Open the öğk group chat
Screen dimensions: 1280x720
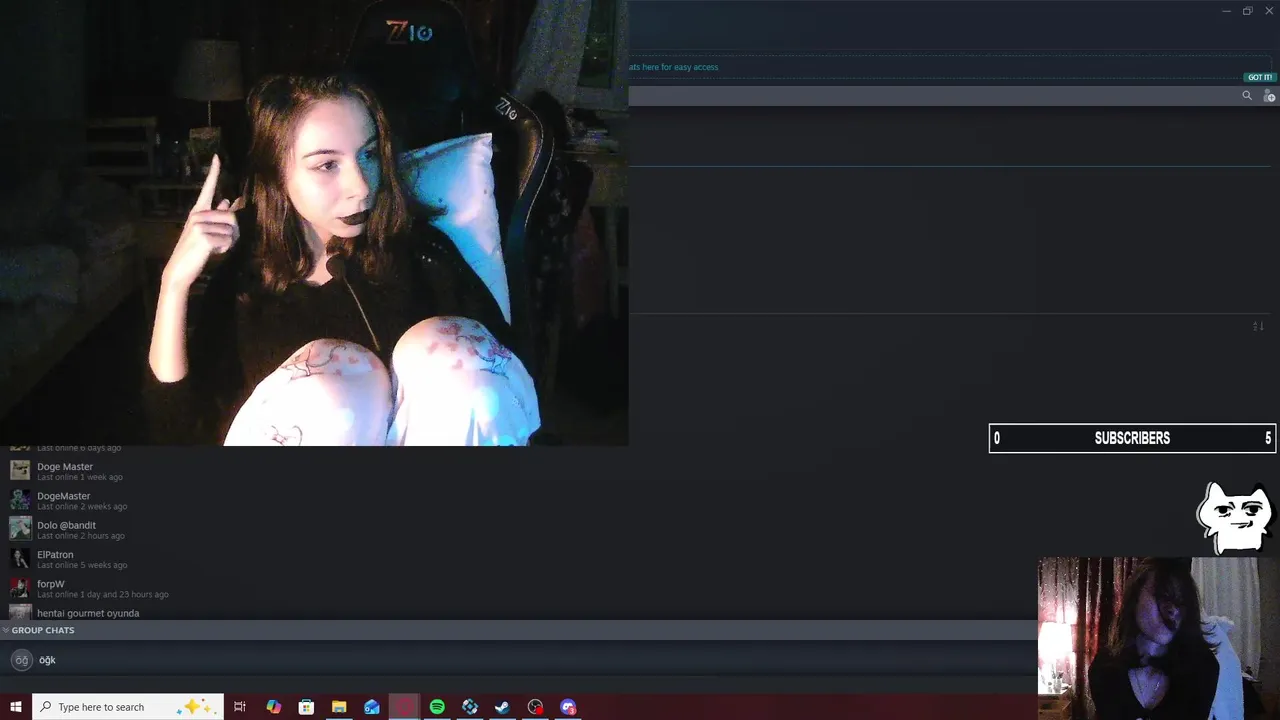pos(518,660)
